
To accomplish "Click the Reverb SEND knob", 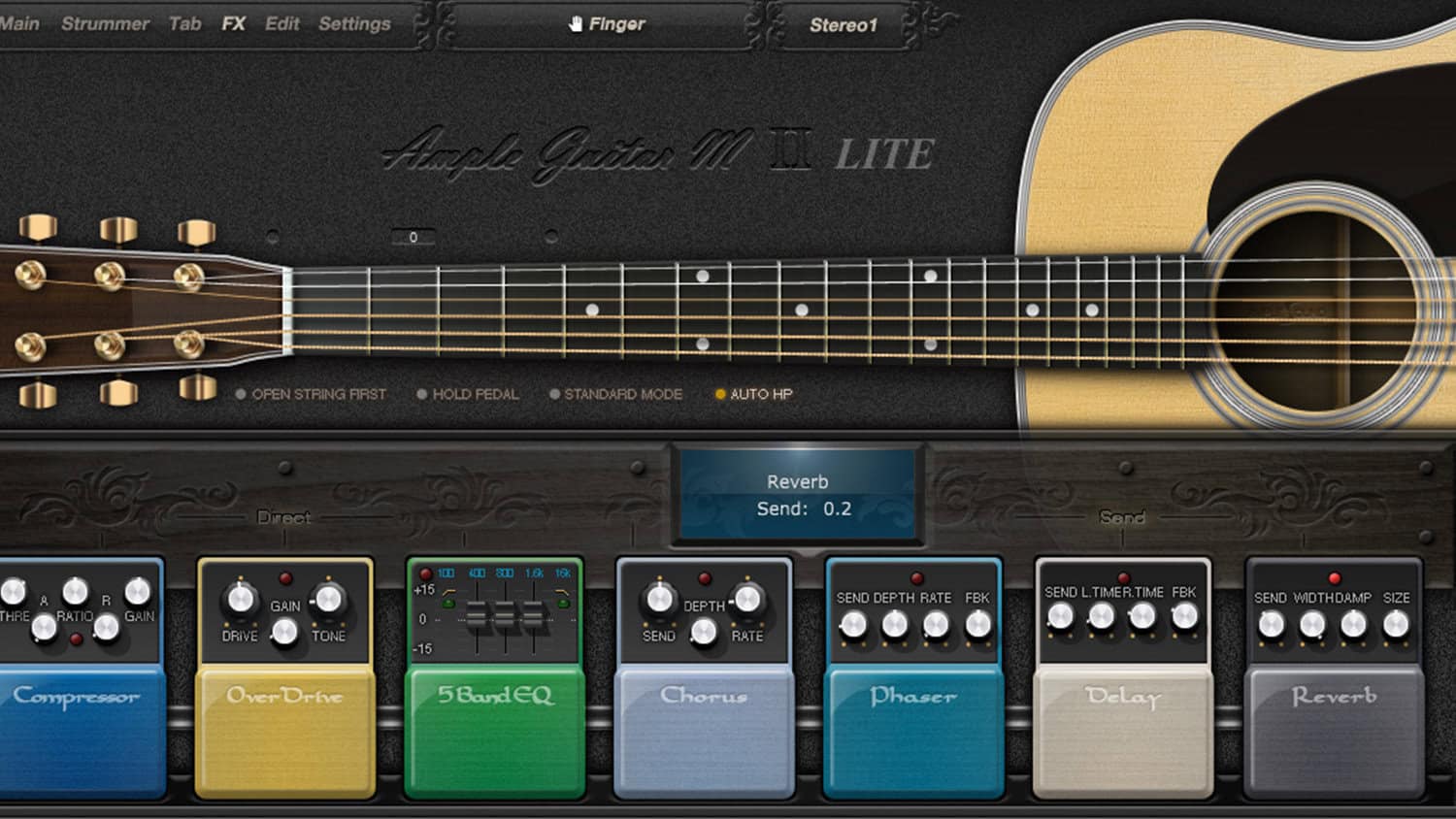I will 1271,625.
